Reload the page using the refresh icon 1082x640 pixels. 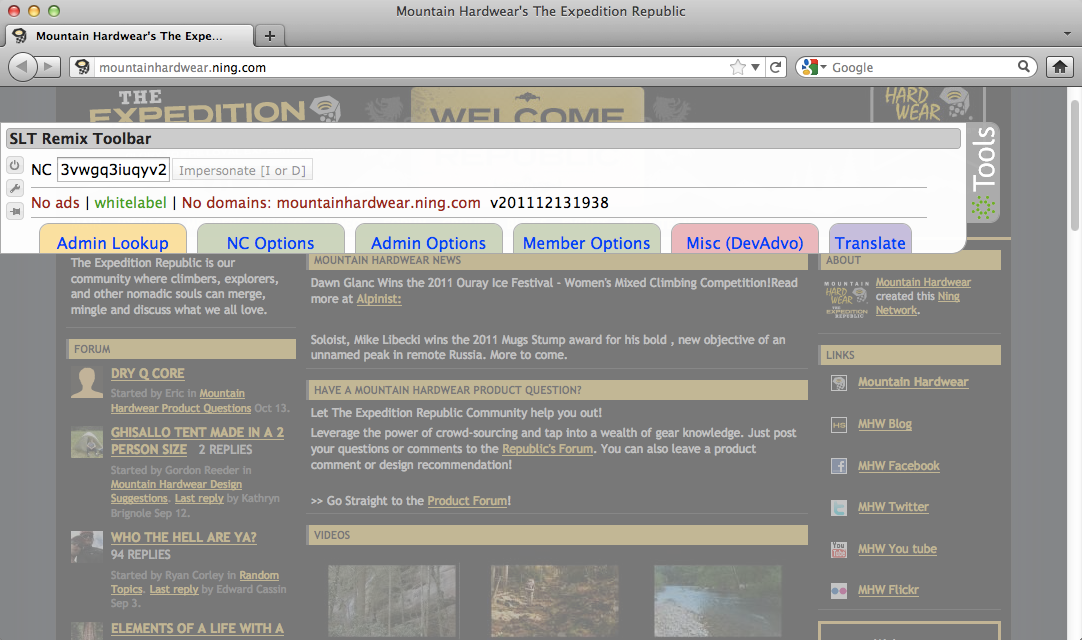click(774, 67)
